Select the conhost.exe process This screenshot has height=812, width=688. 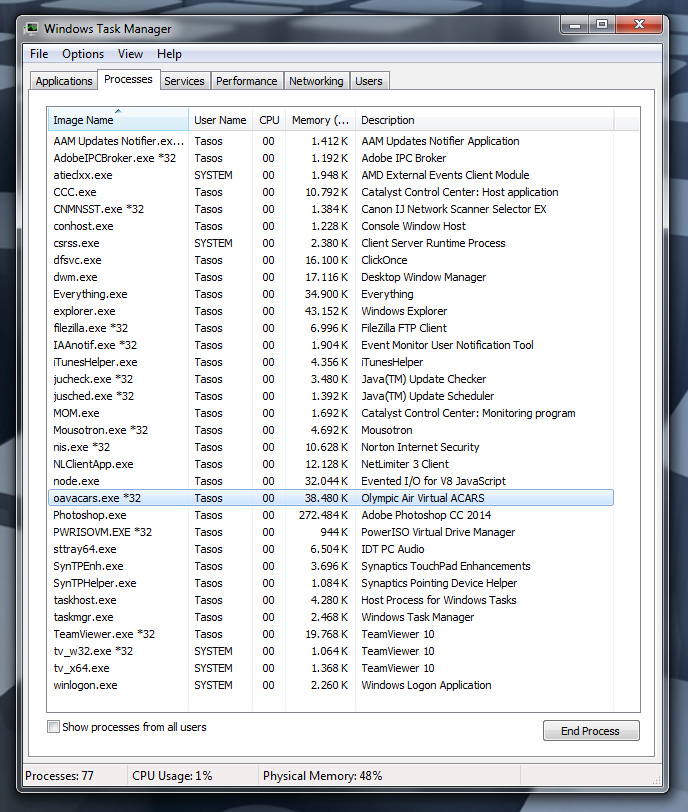click(x=331, y=226)
